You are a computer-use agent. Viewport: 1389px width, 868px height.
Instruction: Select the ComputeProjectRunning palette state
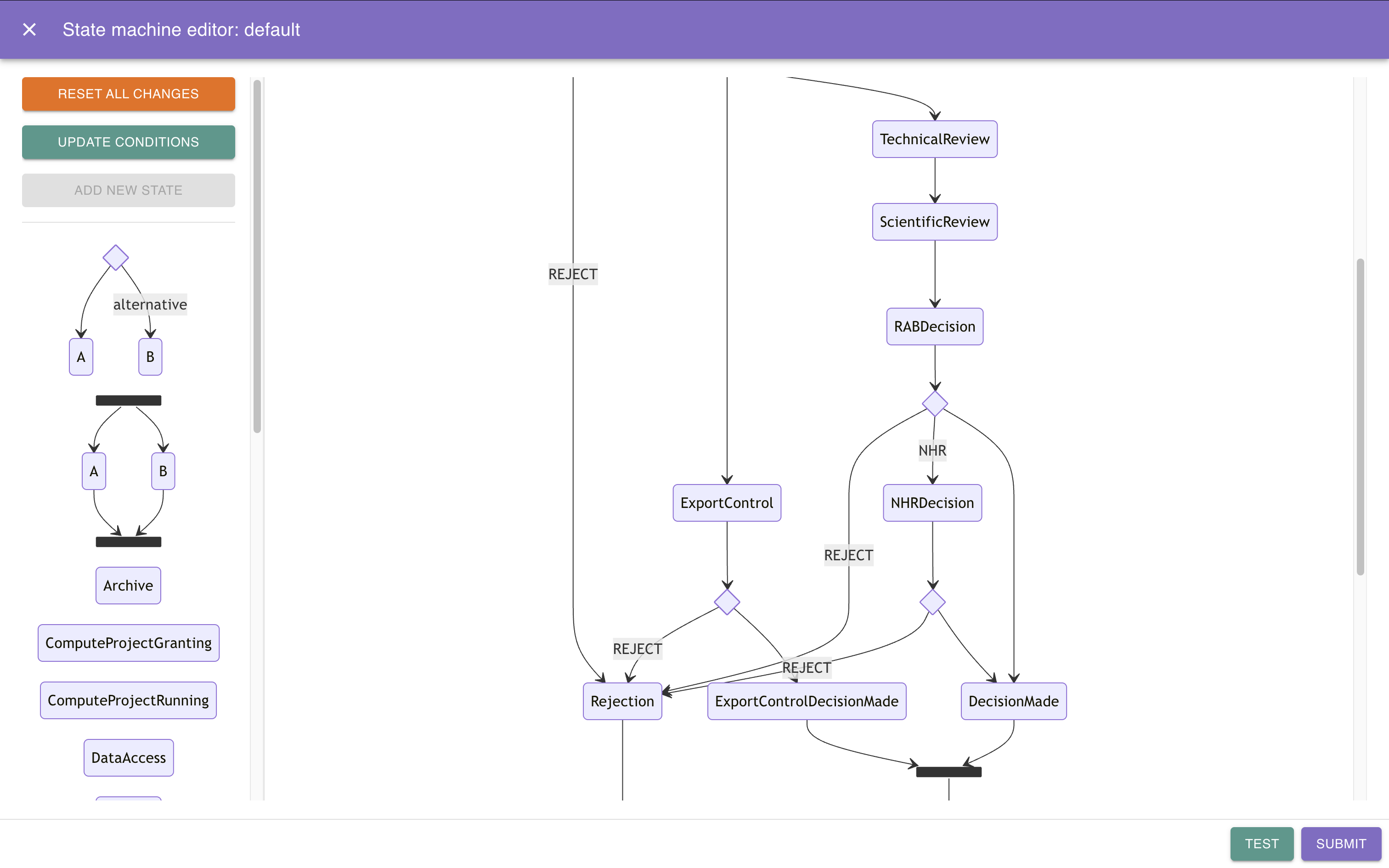pos(128,700)
